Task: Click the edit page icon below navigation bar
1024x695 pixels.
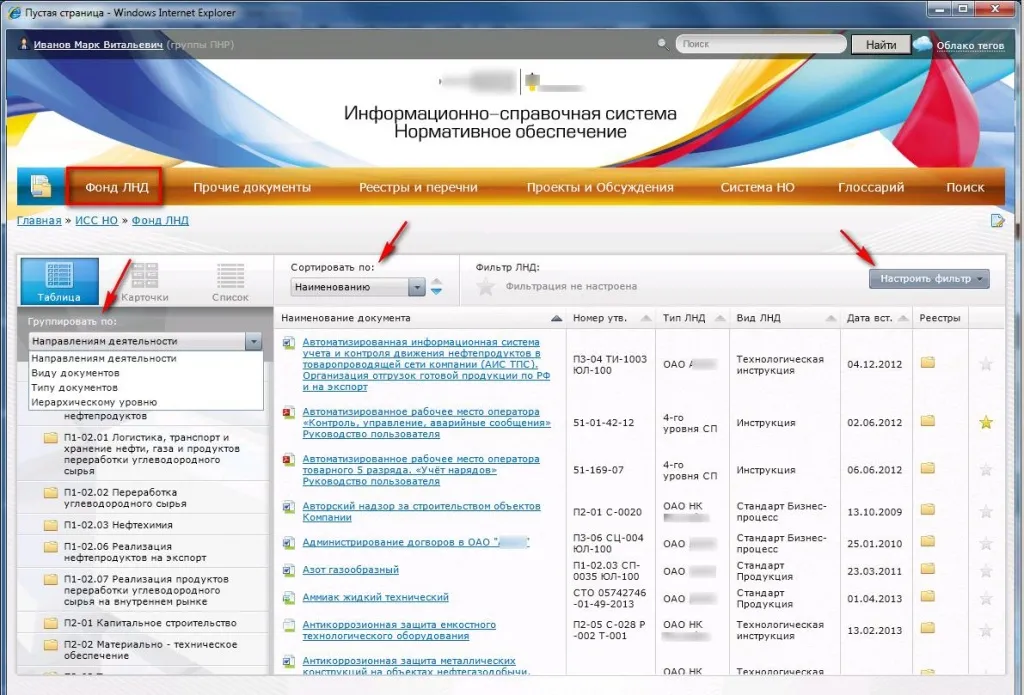Action: (x=996, y=221)
